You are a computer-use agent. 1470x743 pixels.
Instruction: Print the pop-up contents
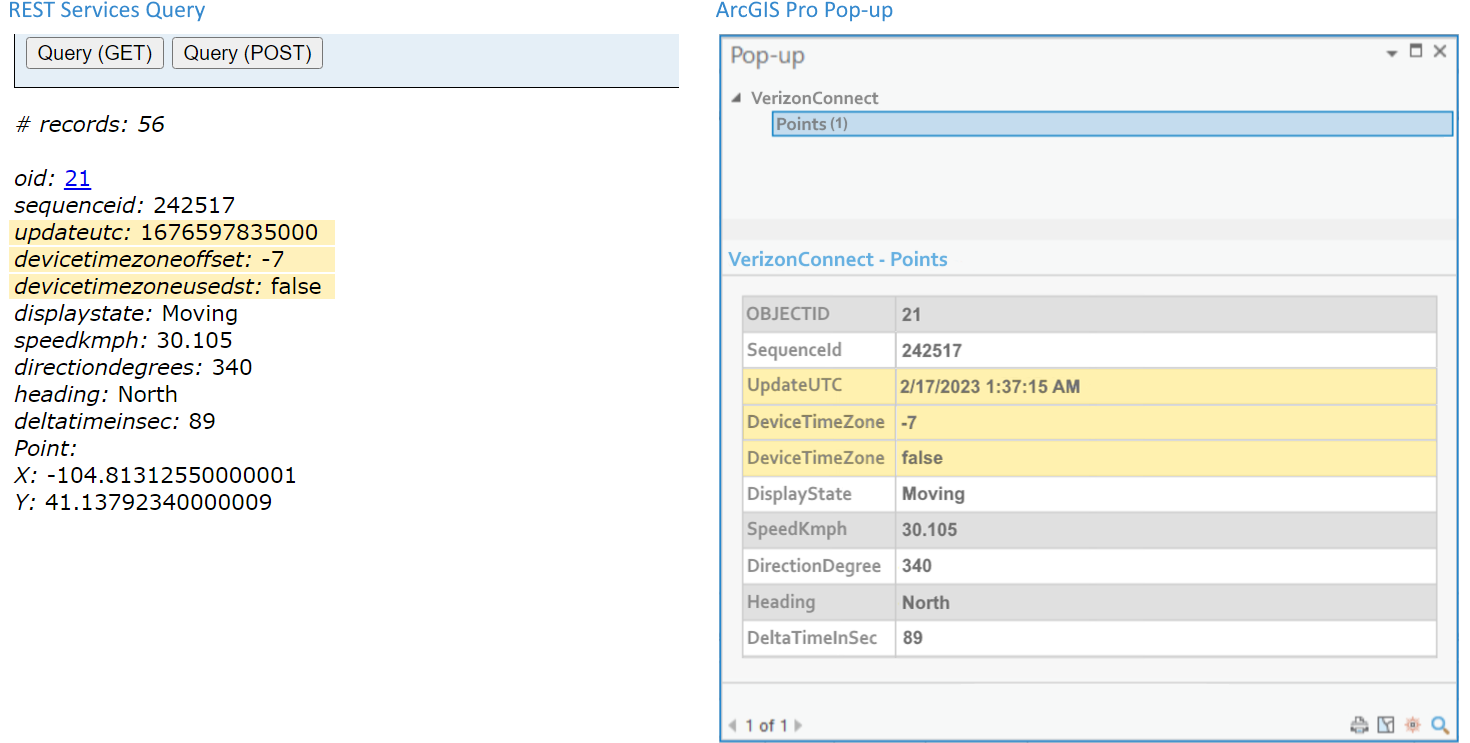coord(1360,725)
